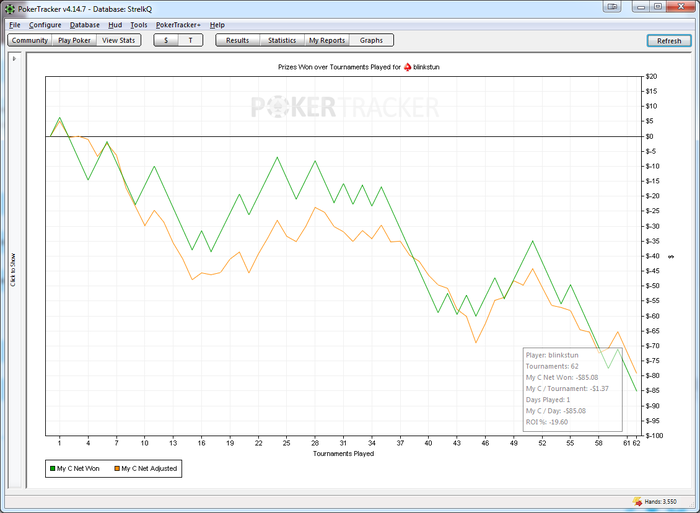The width and height of the screenshot is (700, 513).
Task: Click 'My C / Day: -$85.08' in the tooltip
Action: point(556,411)
